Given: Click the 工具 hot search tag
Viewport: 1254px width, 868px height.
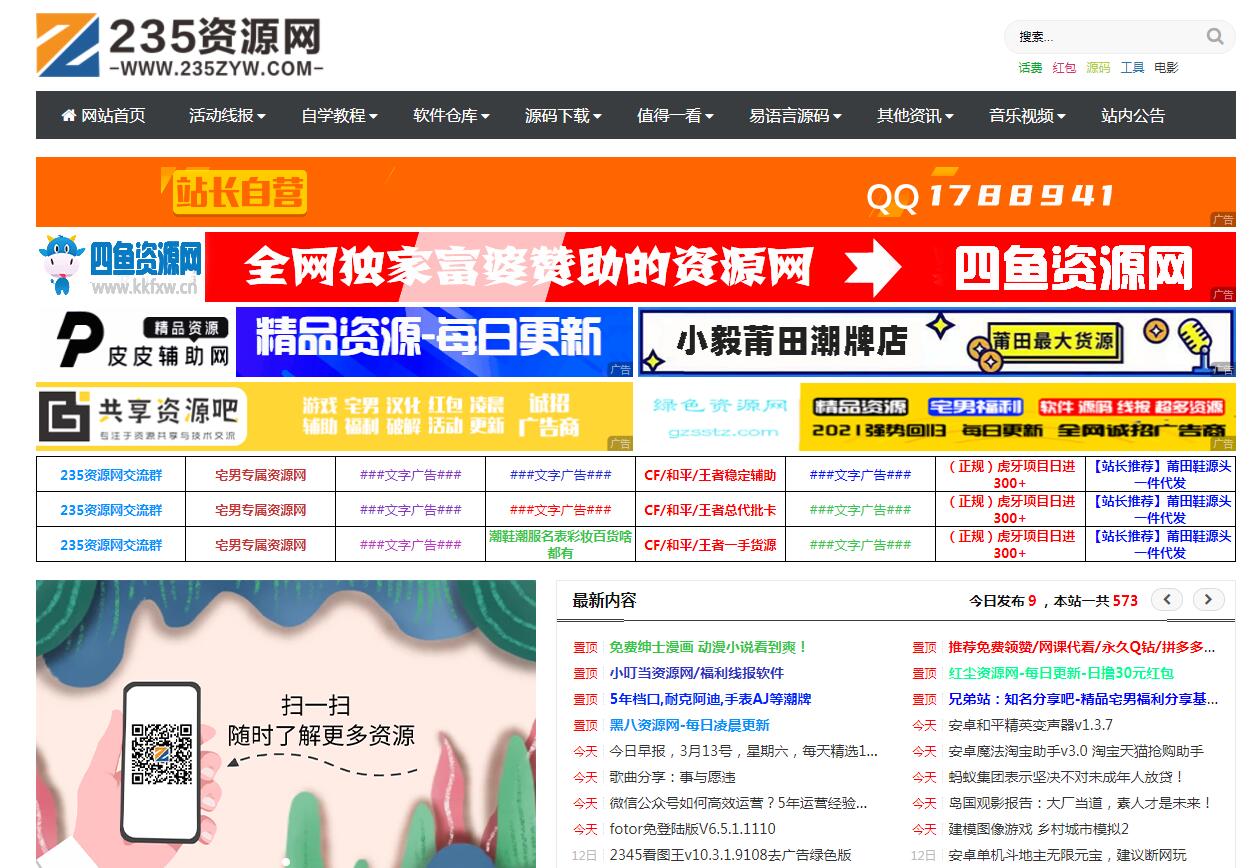Looking at the screenshot, I should 1132,68.
